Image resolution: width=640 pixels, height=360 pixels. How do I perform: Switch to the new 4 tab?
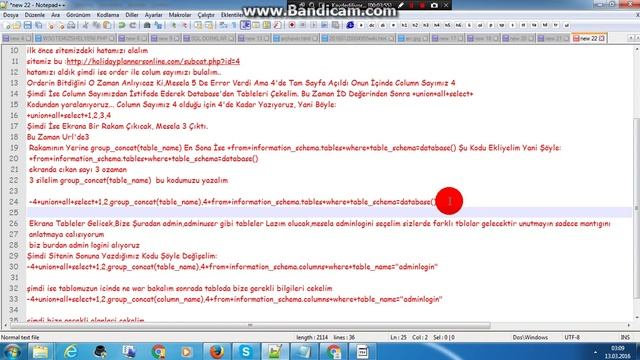(17, 38)
